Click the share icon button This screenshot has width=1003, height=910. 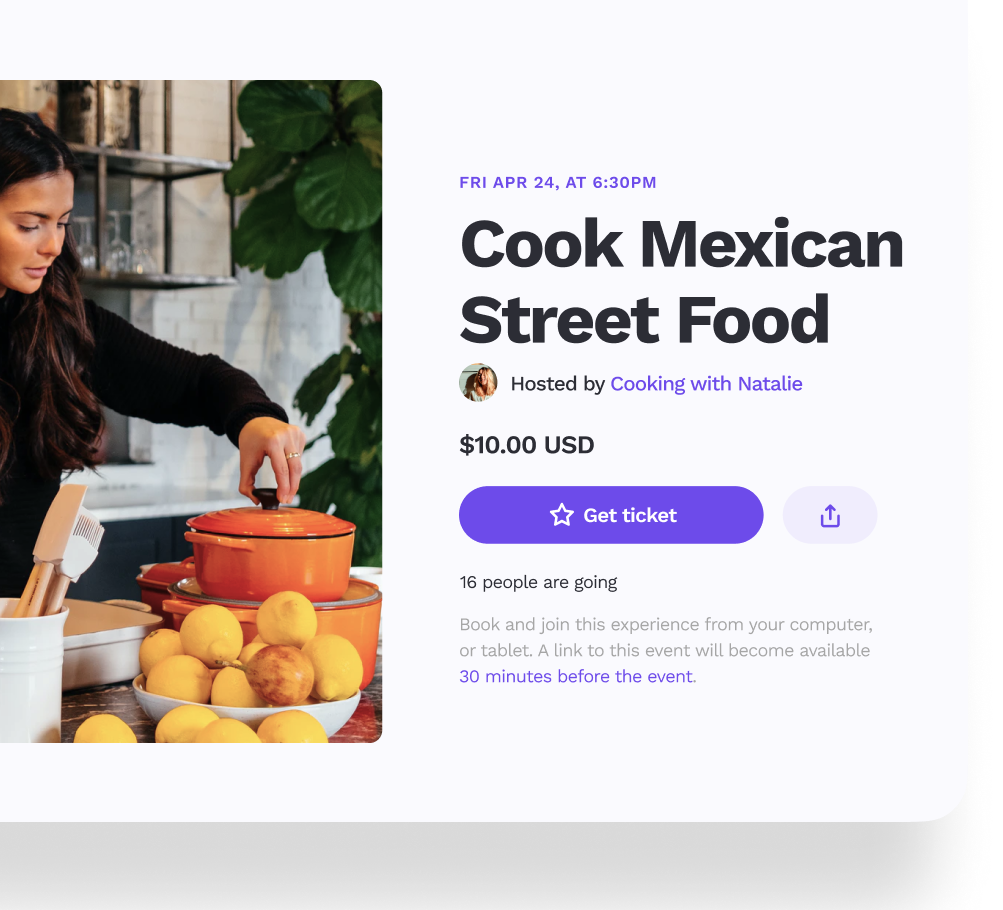(830, 515)
